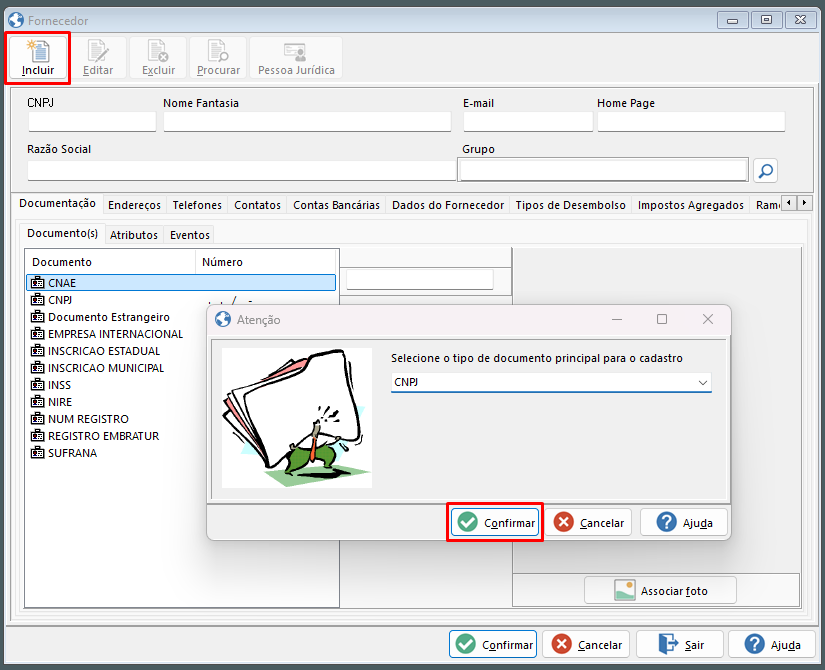
Task: Close the Atenção dialog window
Action: (x=708, y=319)
